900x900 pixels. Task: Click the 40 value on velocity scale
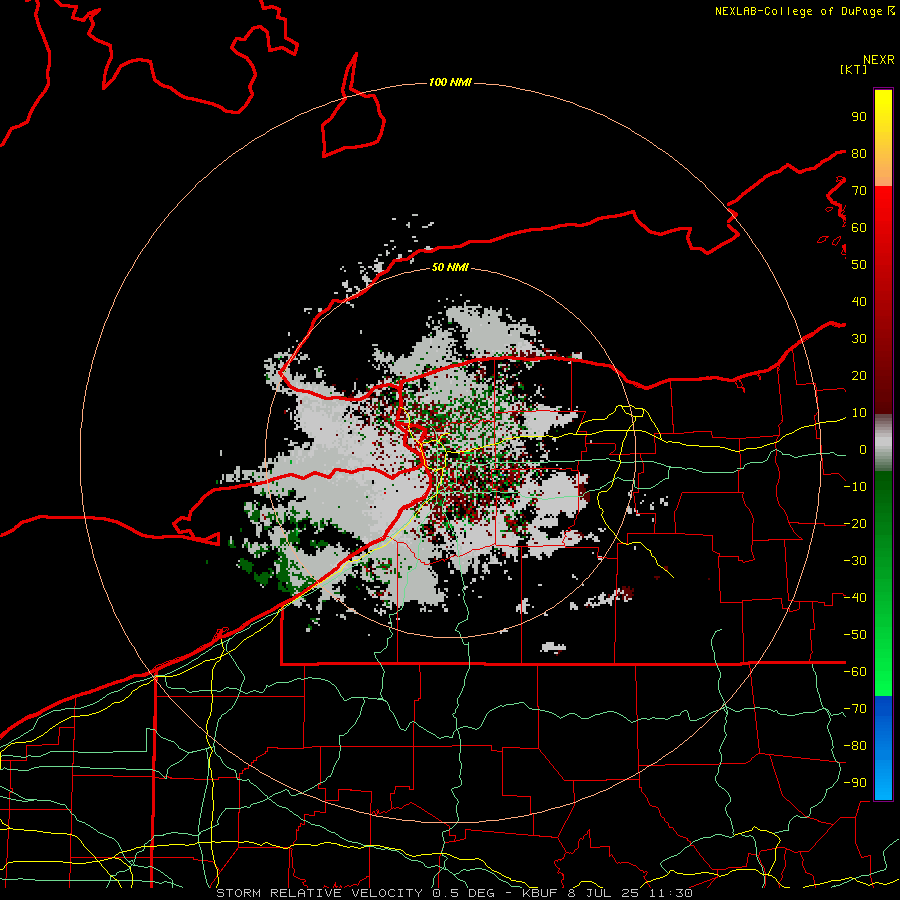859,302
